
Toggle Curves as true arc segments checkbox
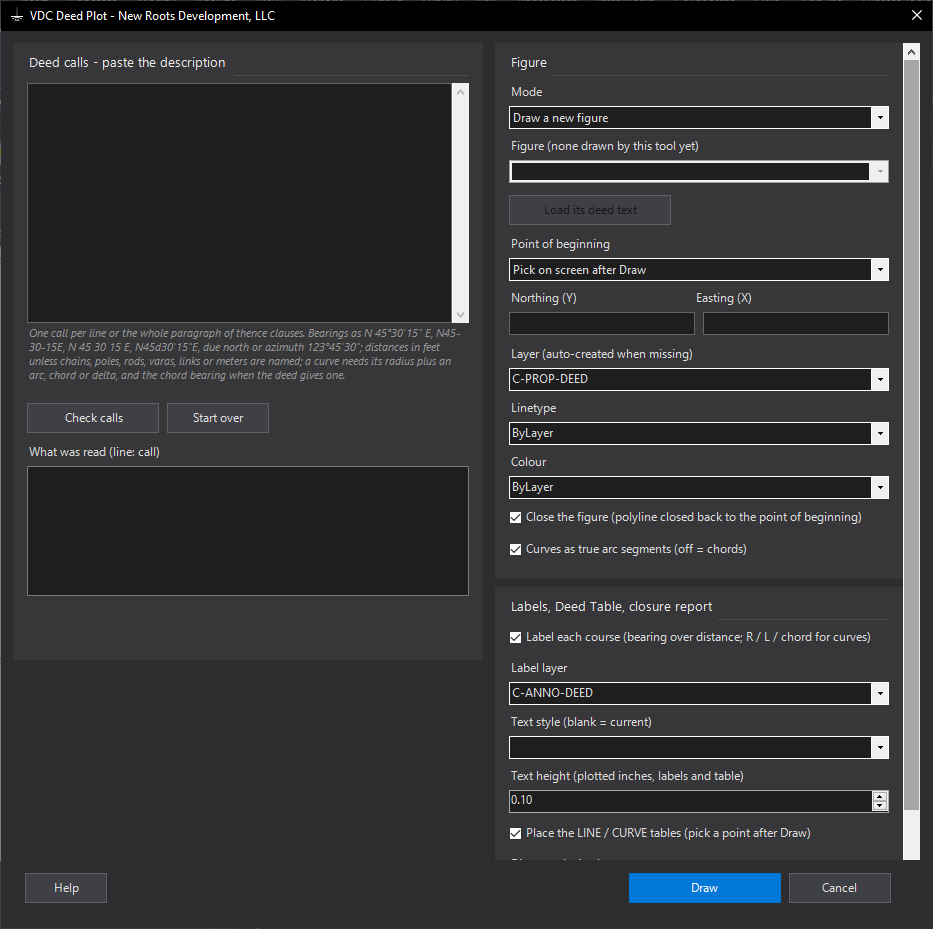516,549
